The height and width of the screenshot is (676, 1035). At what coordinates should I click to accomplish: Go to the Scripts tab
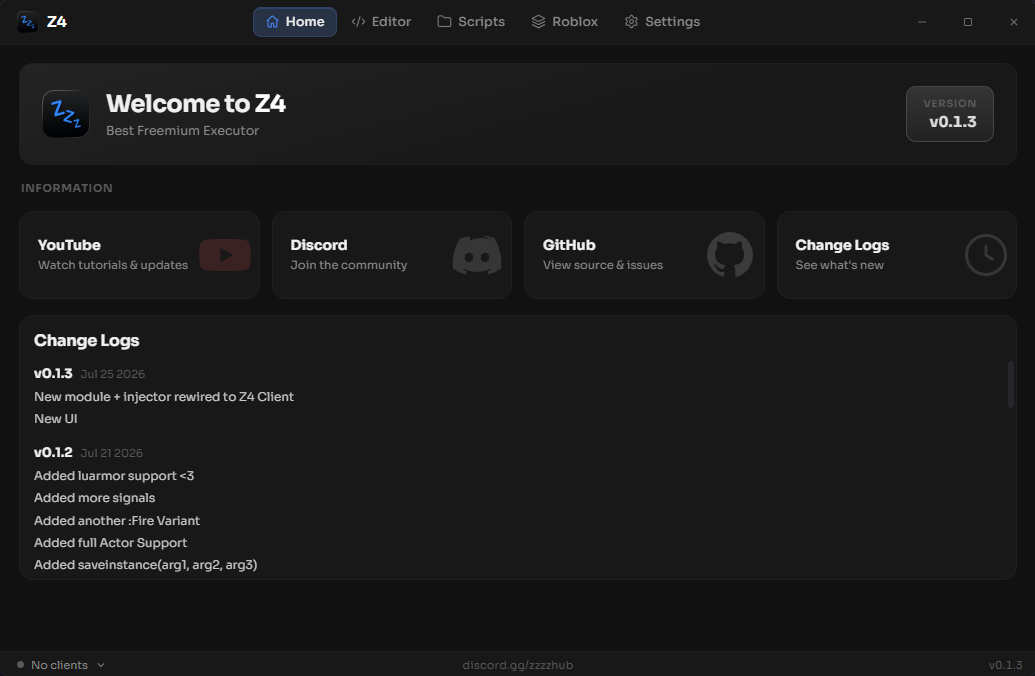coord(471,22)
